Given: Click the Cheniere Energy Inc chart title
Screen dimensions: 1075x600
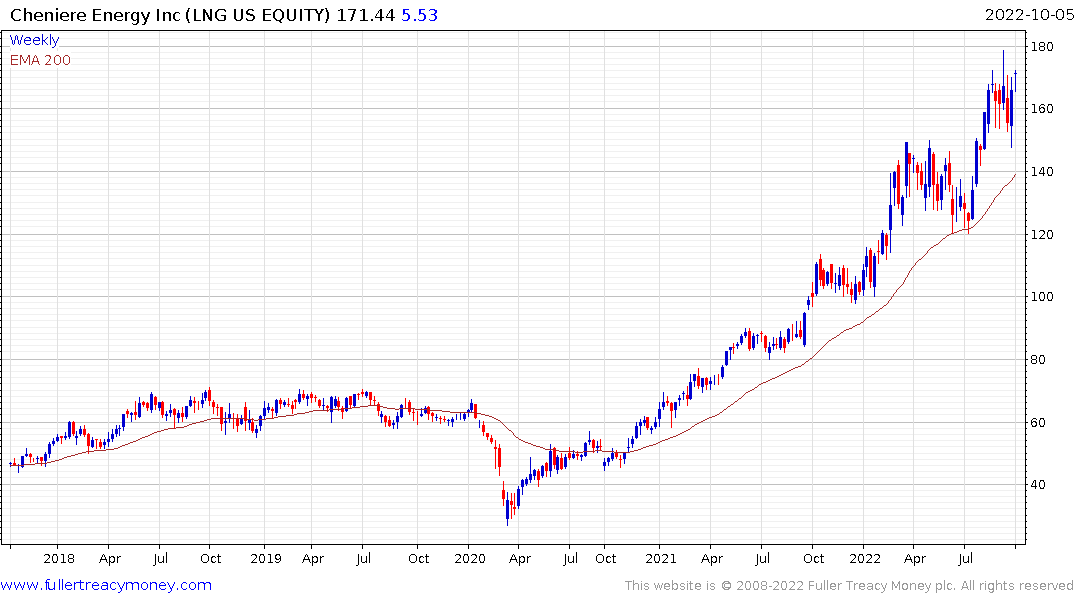Looking at the screenshot, I should tap(170, 15).
